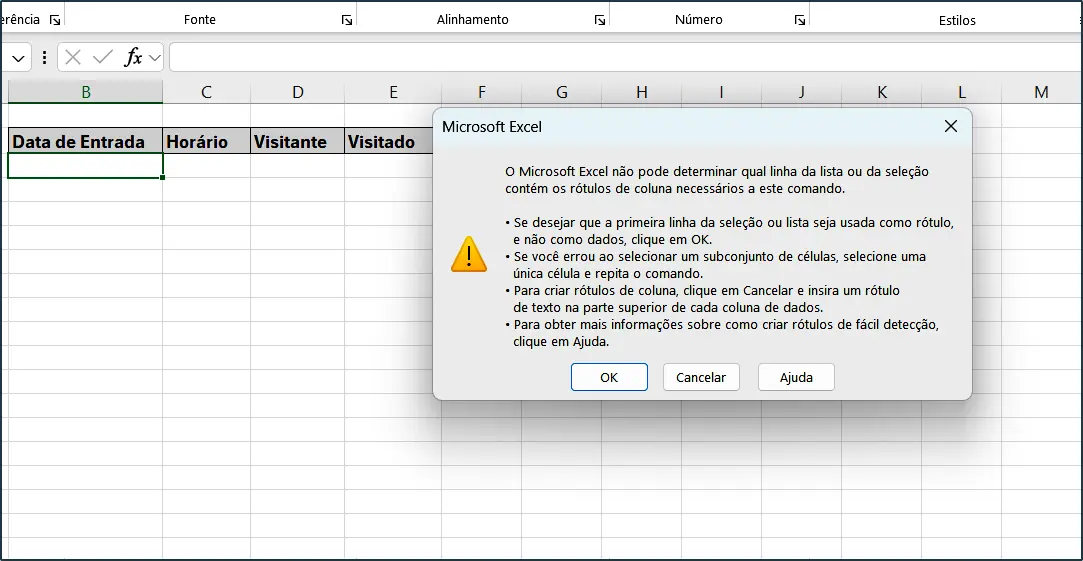1083x561 pixels.
Task: Click the 'Microsoft Excel' dialog title
Action: tap(492, 126)
